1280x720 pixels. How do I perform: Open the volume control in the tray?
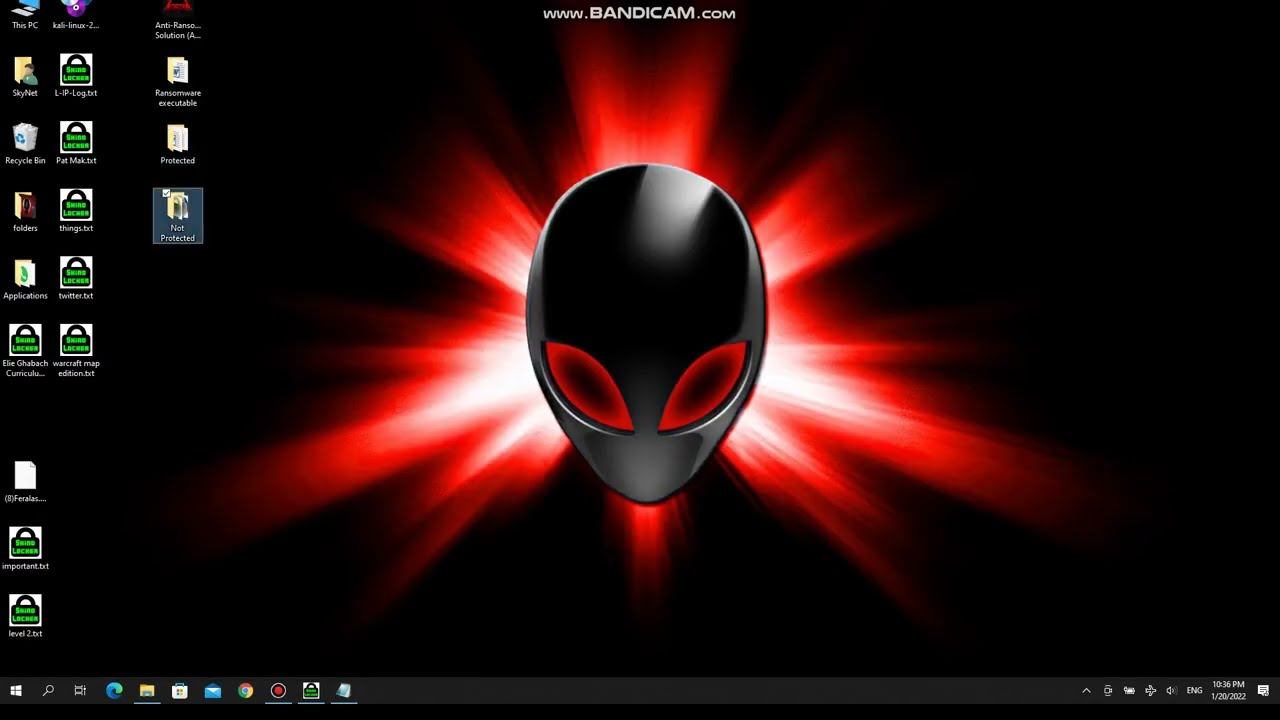(1171, 690)
